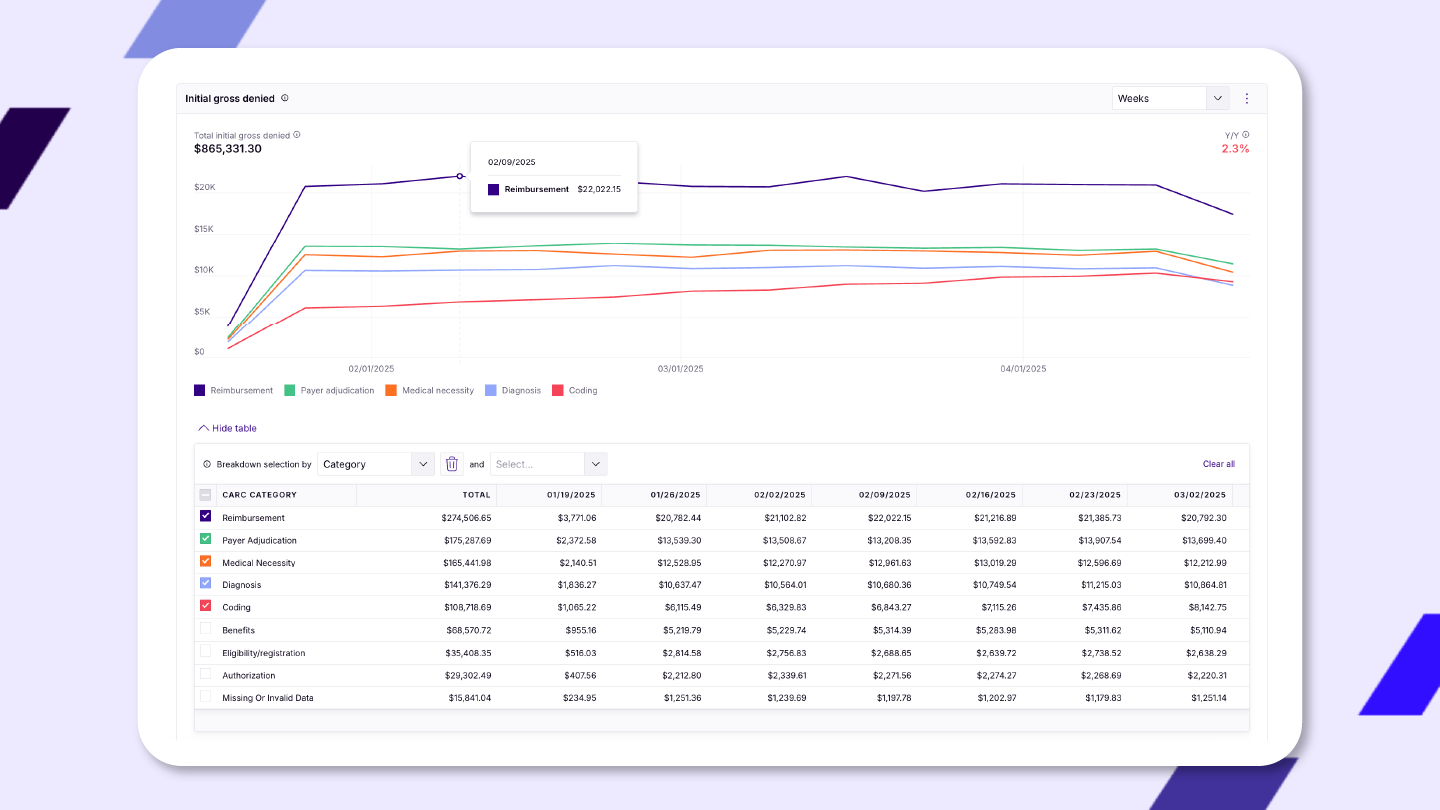Click the Y/Y info icon

[1245, 135]
